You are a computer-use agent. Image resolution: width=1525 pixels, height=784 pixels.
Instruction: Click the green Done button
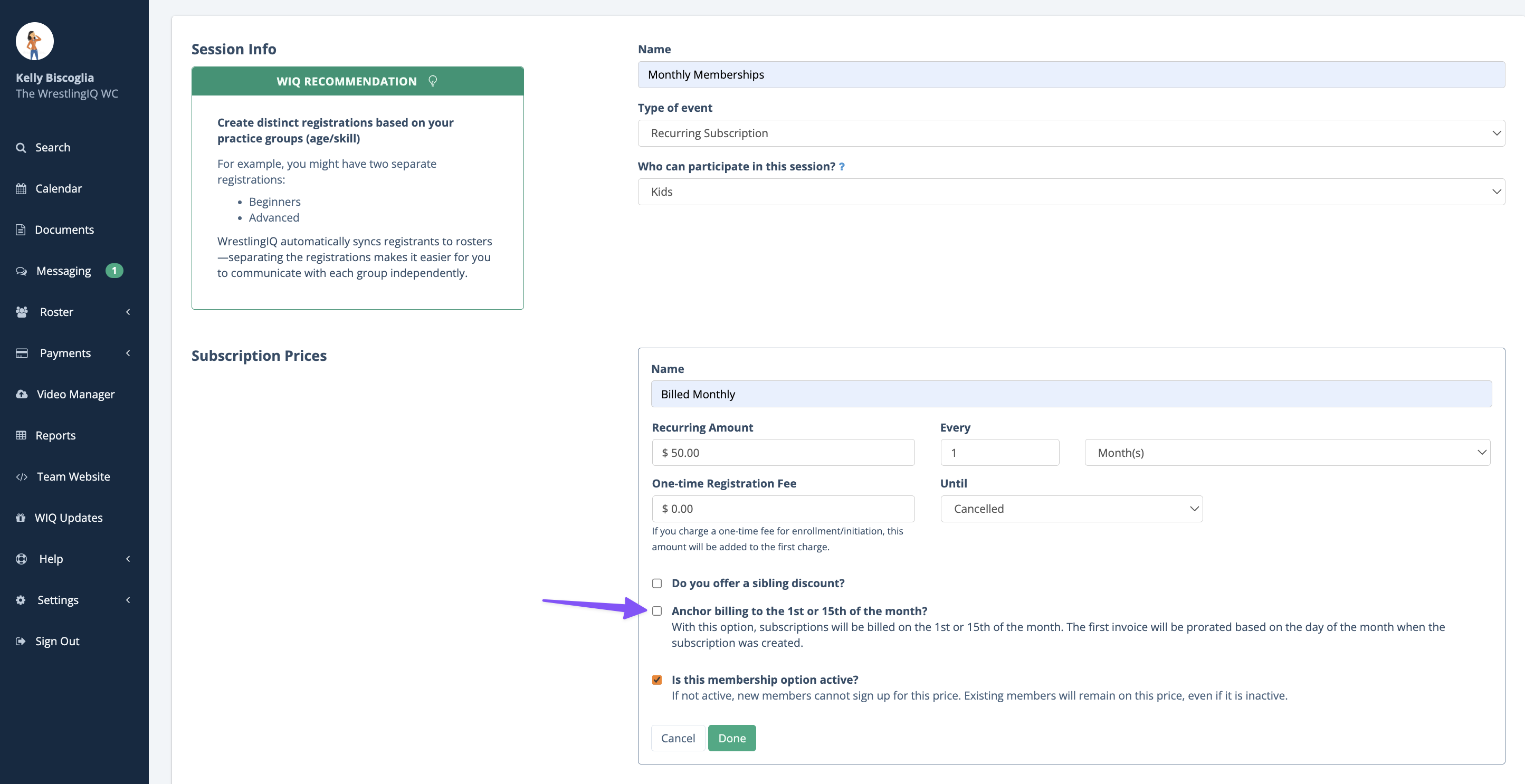tap(732, 739)
